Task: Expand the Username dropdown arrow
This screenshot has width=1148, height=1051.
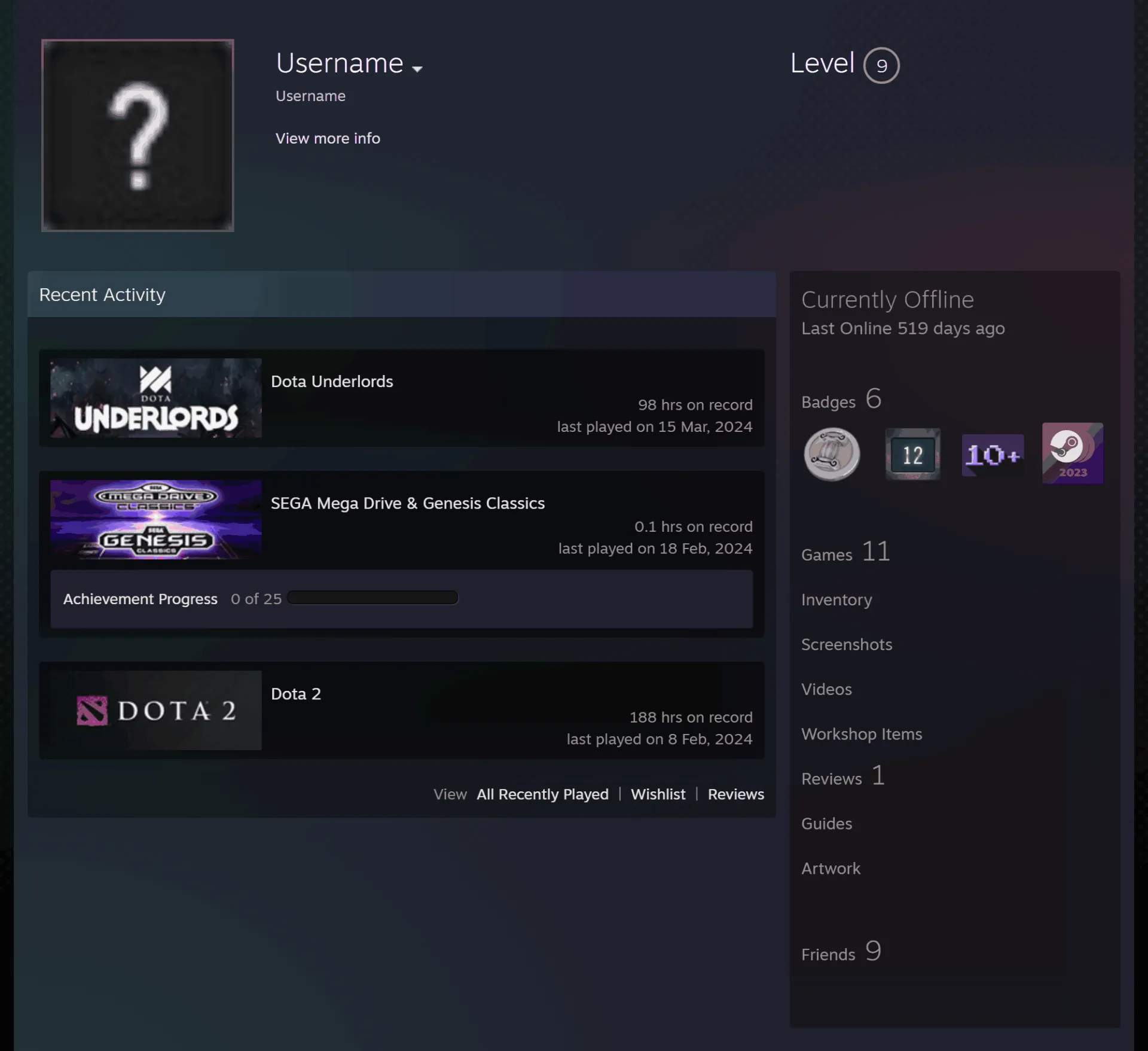Action: point(417,69)
